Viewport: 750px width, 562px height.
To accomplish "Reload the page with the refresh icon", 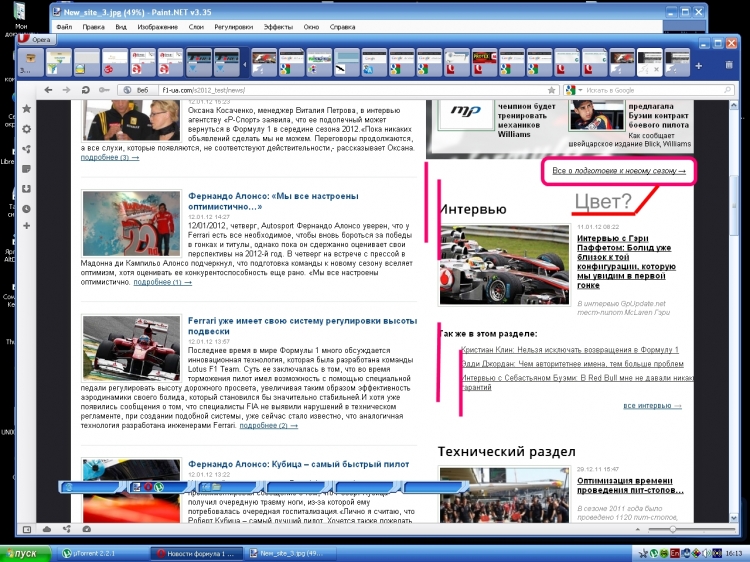I will click(85, 90).
